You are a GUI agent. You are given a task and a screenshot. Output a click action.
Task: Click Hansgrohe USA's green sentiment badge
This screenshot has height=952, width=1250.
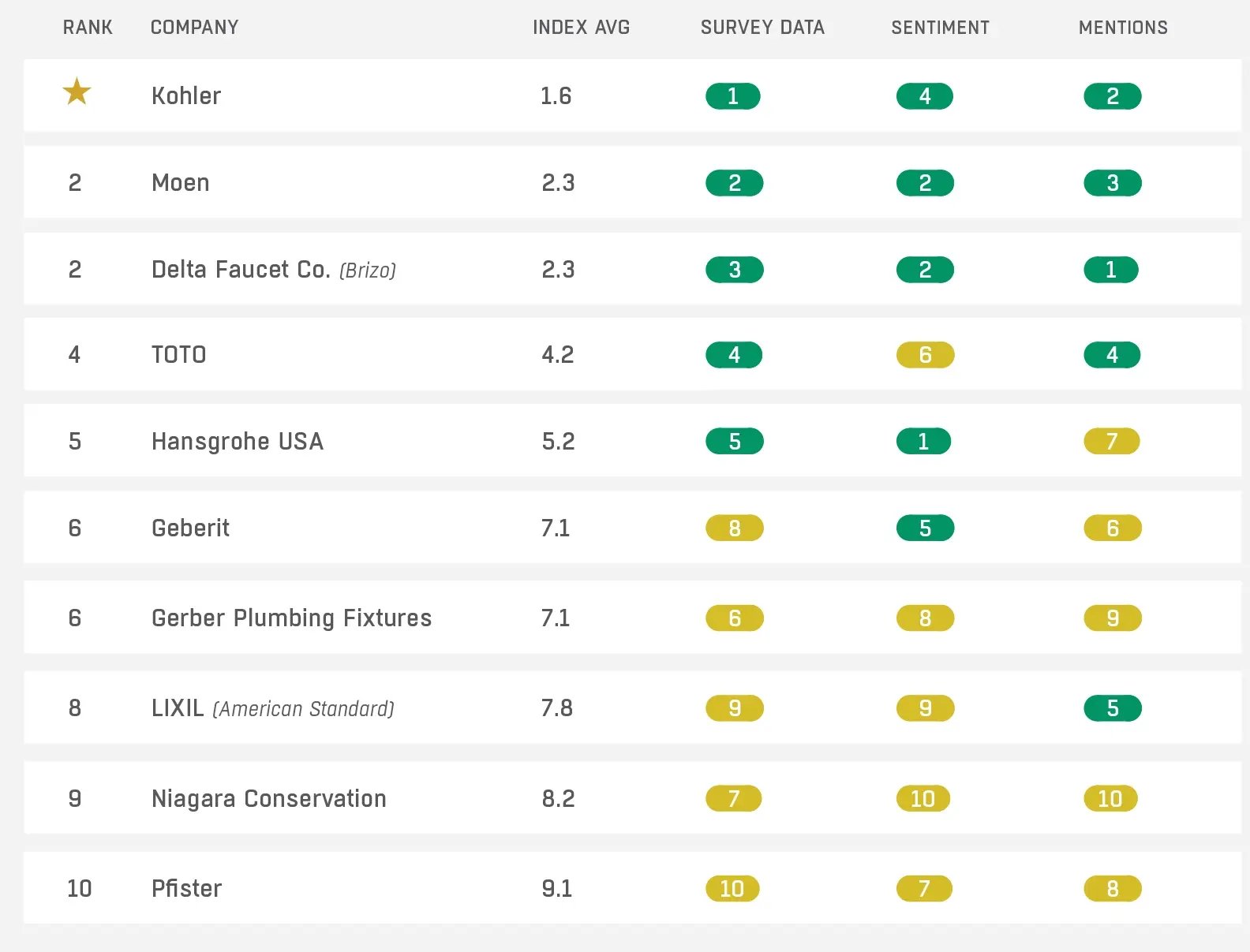point(924,442)
